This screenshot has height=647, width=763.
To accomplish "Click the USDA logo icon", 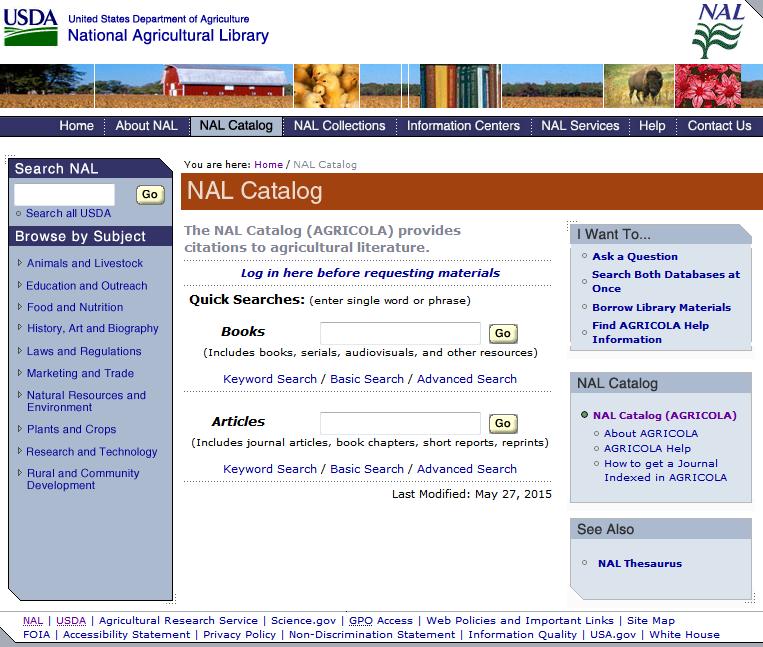I will coord(30,27).
